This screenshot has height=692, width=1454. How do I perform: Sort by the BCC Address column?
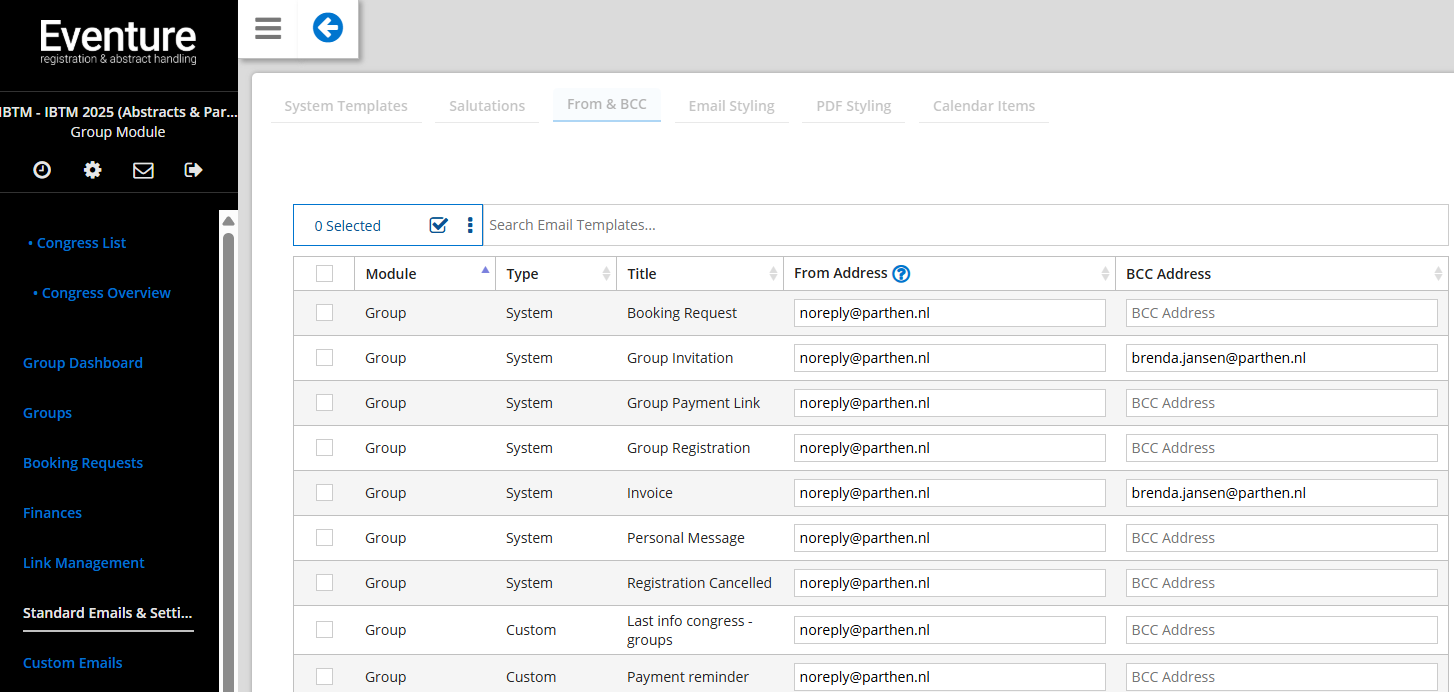(x=1282, y=273)
